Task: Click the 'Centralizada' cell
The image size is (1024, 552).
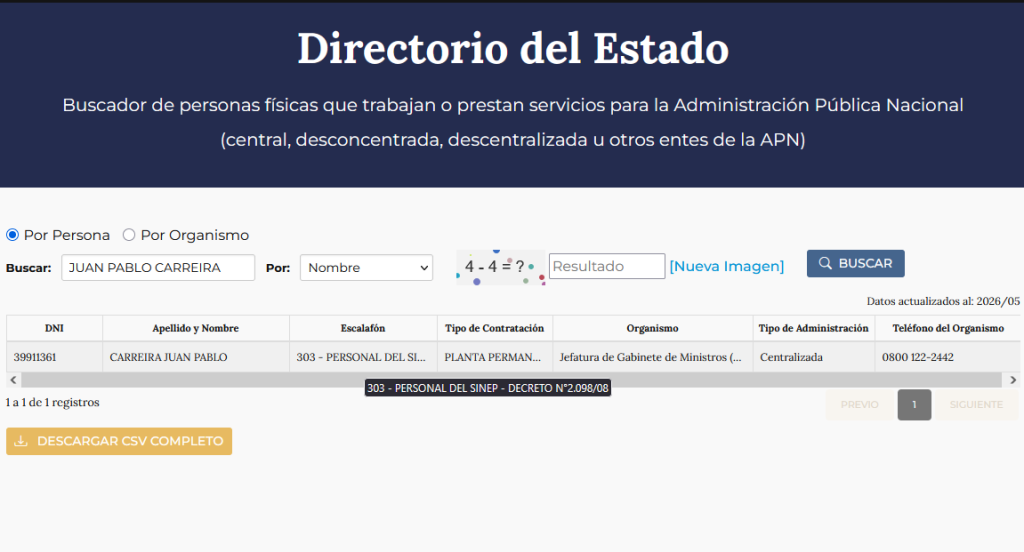Action: click(814, 357)
